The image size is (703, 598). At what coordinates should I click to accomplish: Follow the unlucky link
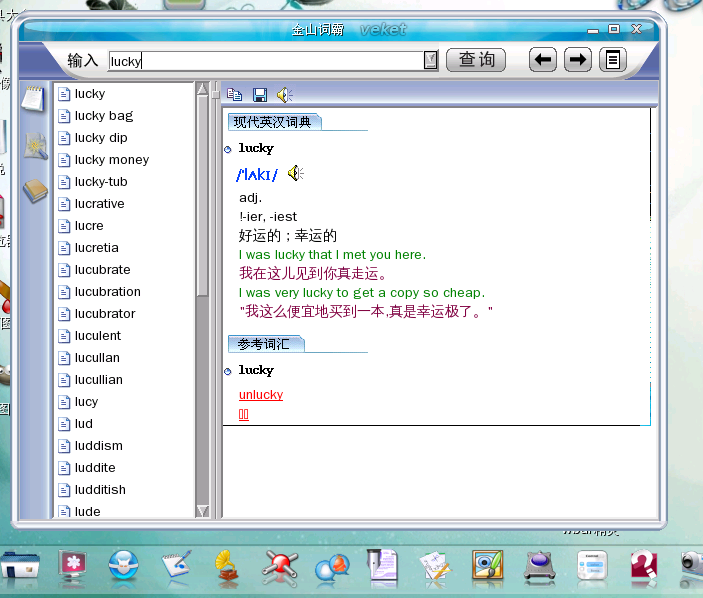[261, 394]
